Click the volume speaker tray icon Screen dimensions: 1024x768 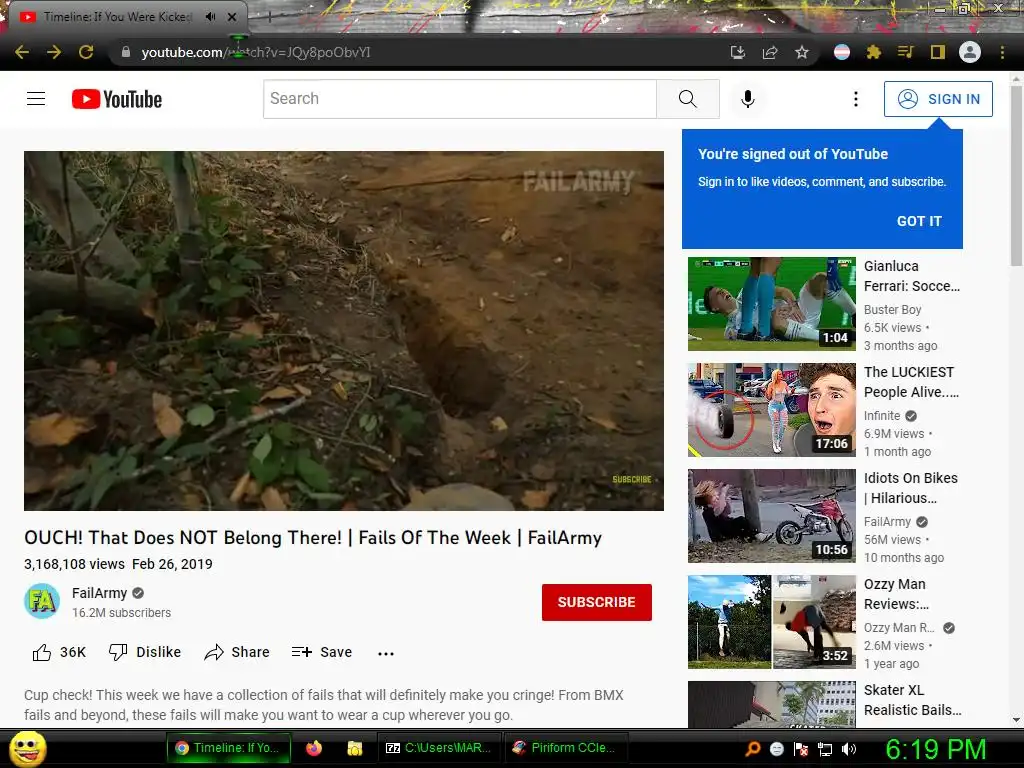849,749
